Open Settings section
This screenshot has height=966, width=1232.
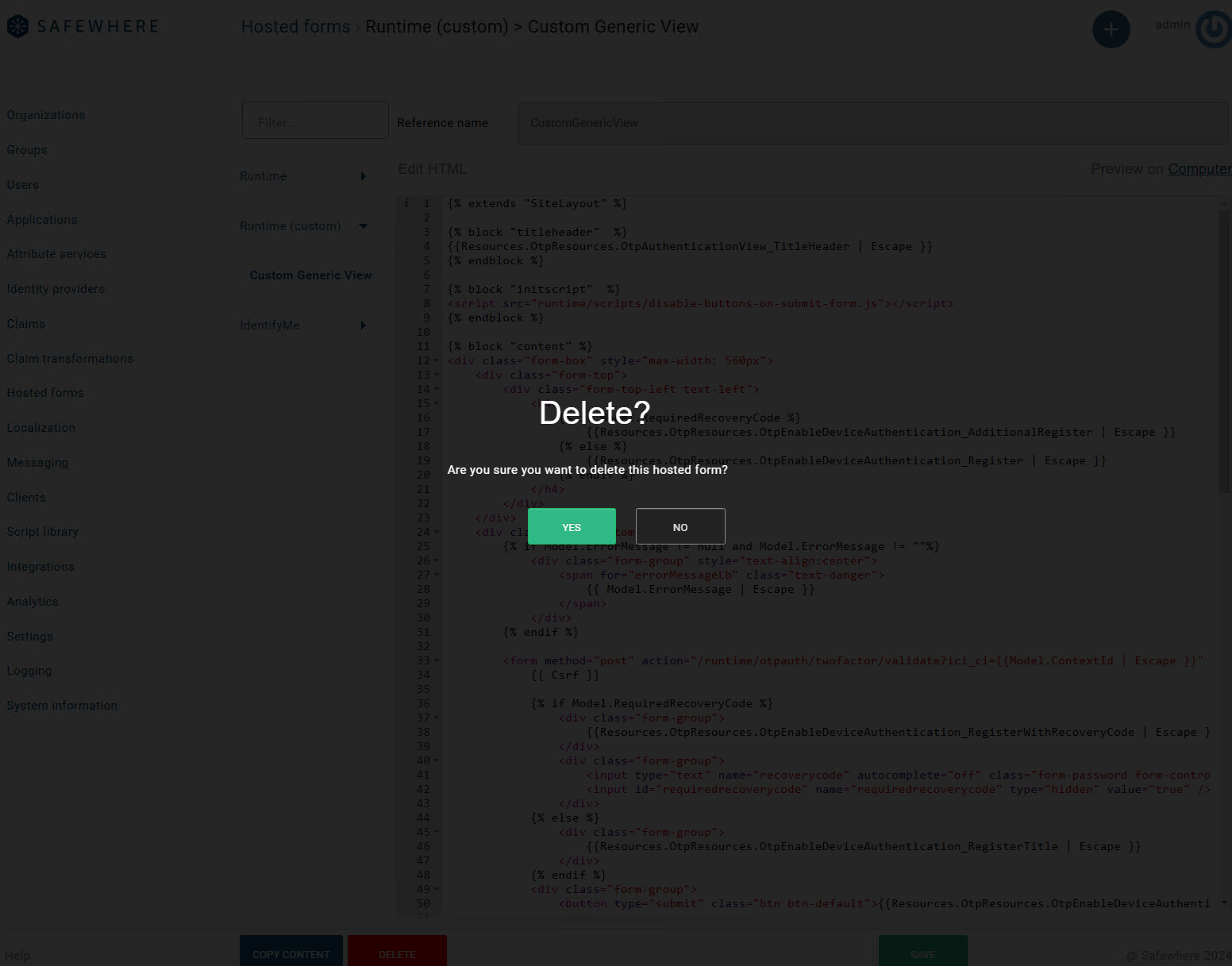pyautogui.click(x=30, y=637)
